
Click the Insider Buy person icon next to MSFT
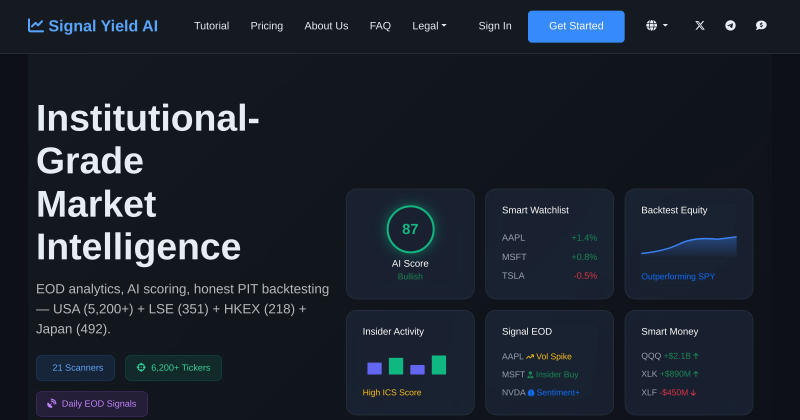point(531,375)
